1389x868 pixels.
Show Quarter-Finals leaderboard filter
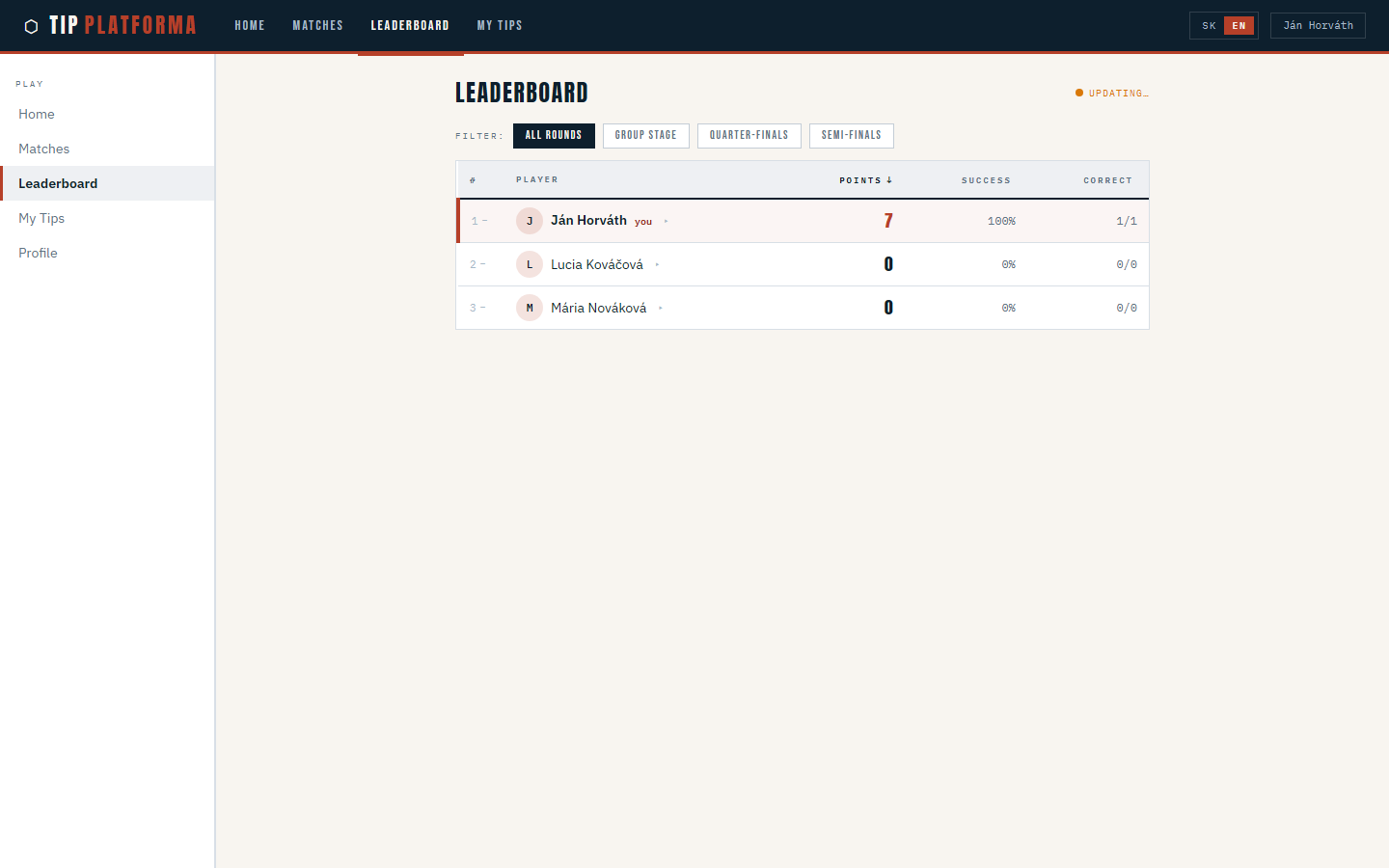pos(749,136)
